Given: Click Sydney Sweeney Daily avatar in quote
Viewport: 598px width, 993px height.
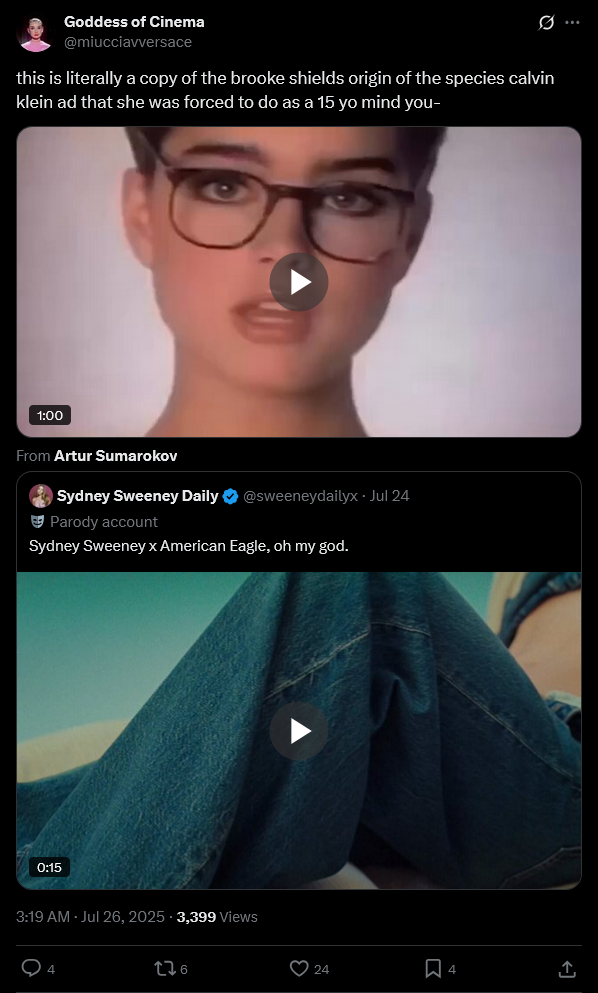Looking at the screenshot, I should point(41,496).
